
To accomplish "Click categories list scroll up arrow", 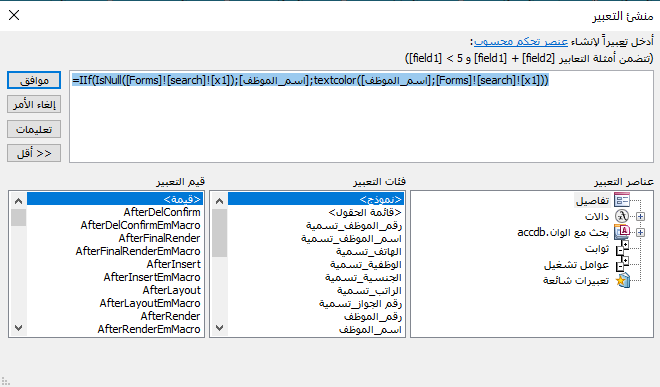I will pyautogui.click(x=219, y=201).
